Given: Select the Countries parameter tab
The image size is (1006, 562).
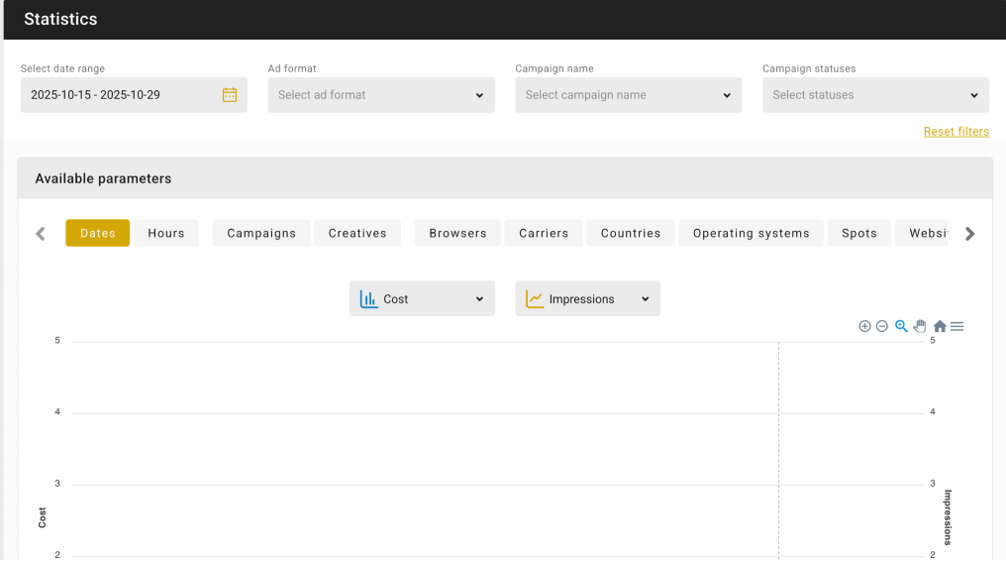Looking at the screenshot, I should (x=630, y=233).
